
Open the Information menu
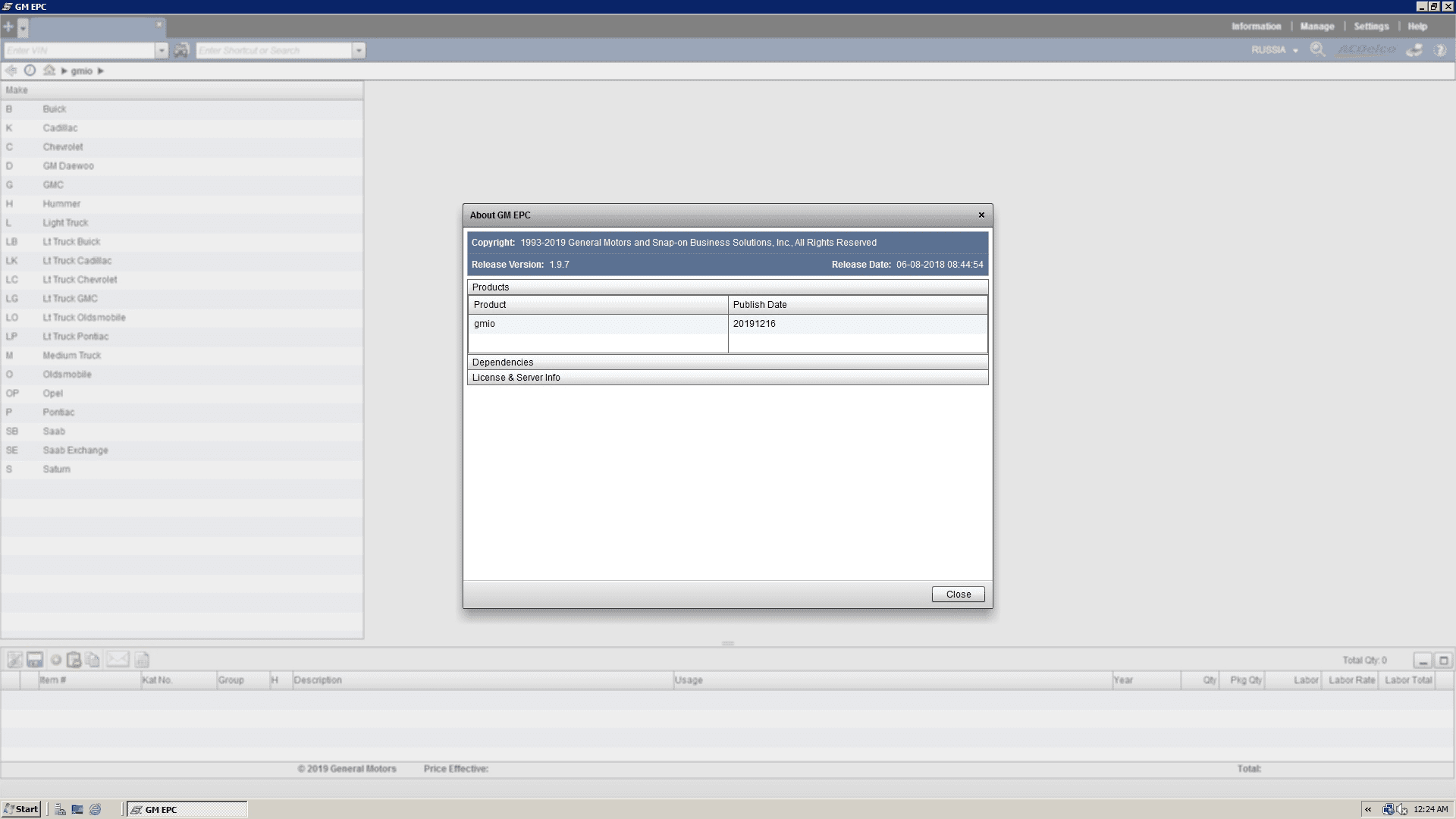point(1256,27)
